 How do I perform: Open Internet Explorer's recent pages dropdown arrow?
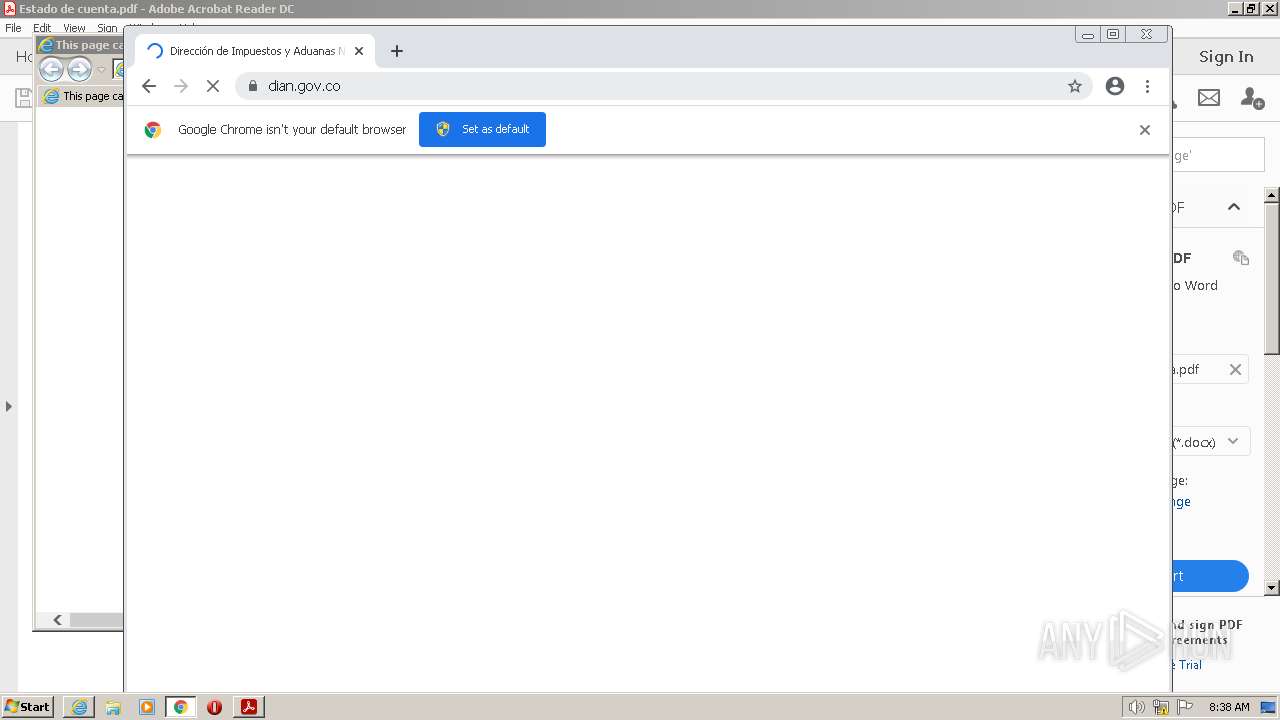pos(101,70)
